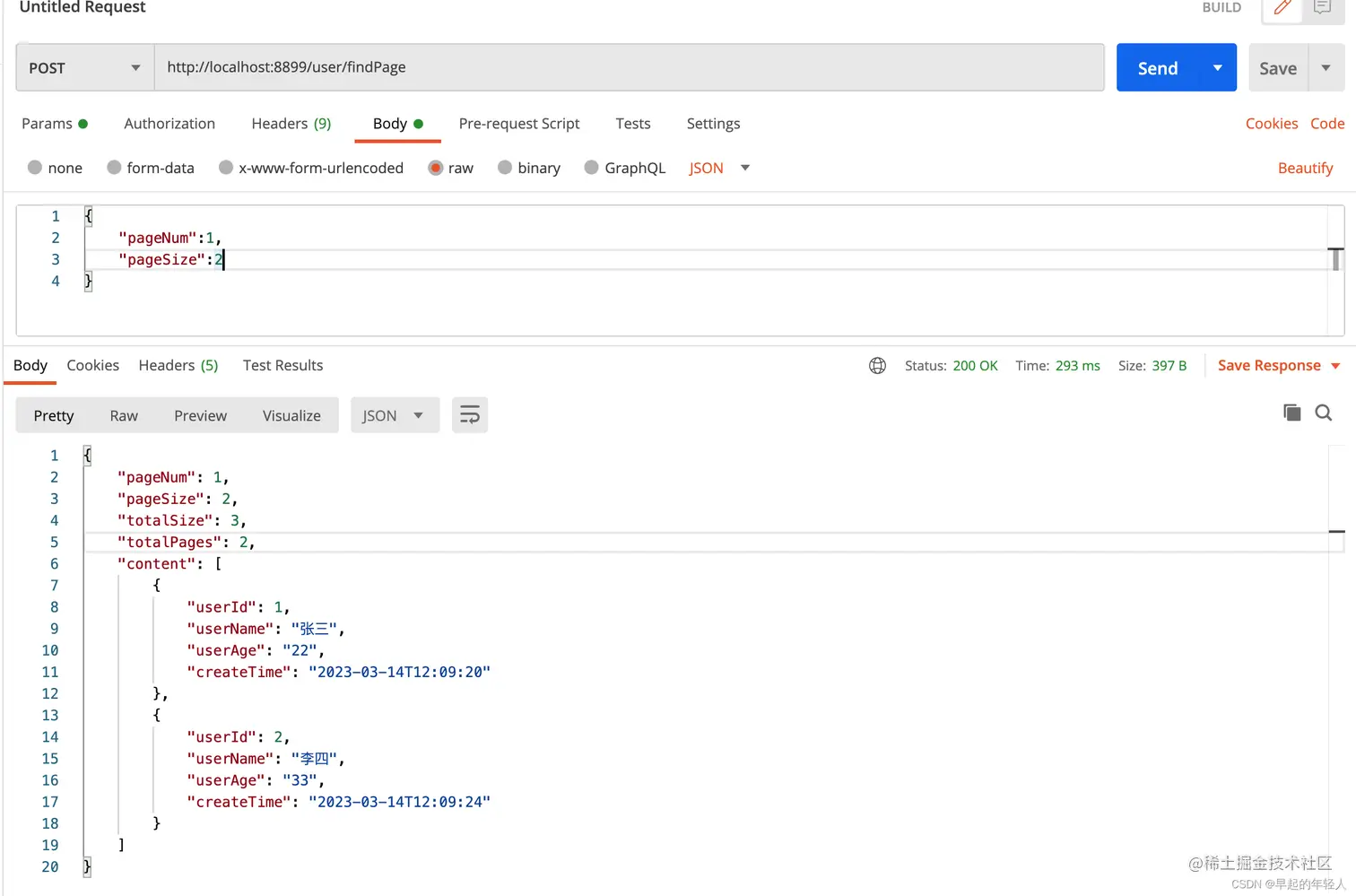The height and width of the screenshot is (896, 1356).
Task: Click createTime 2023-03-14T12:09:24 value
Action: (x=399, y=802)
